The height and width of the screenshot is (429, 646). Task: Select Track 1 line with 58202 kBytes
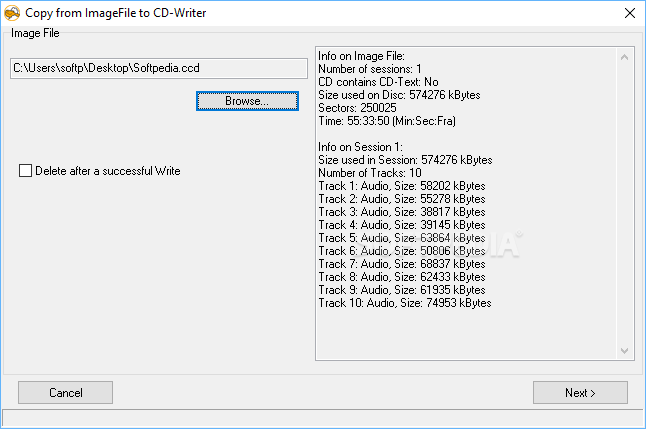[x=402, y=186]
